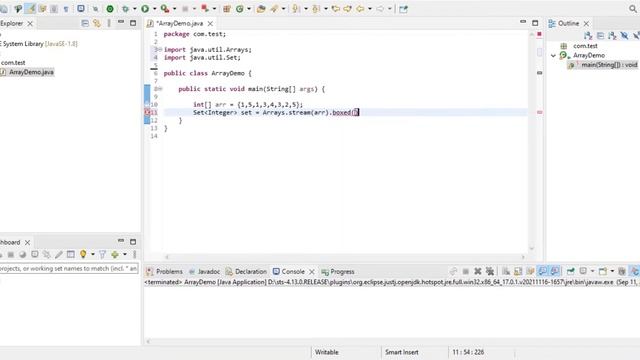Click the Last Edit Location arrow icon
The height and width of the screenshot is (360, 640).
[336, 9]
